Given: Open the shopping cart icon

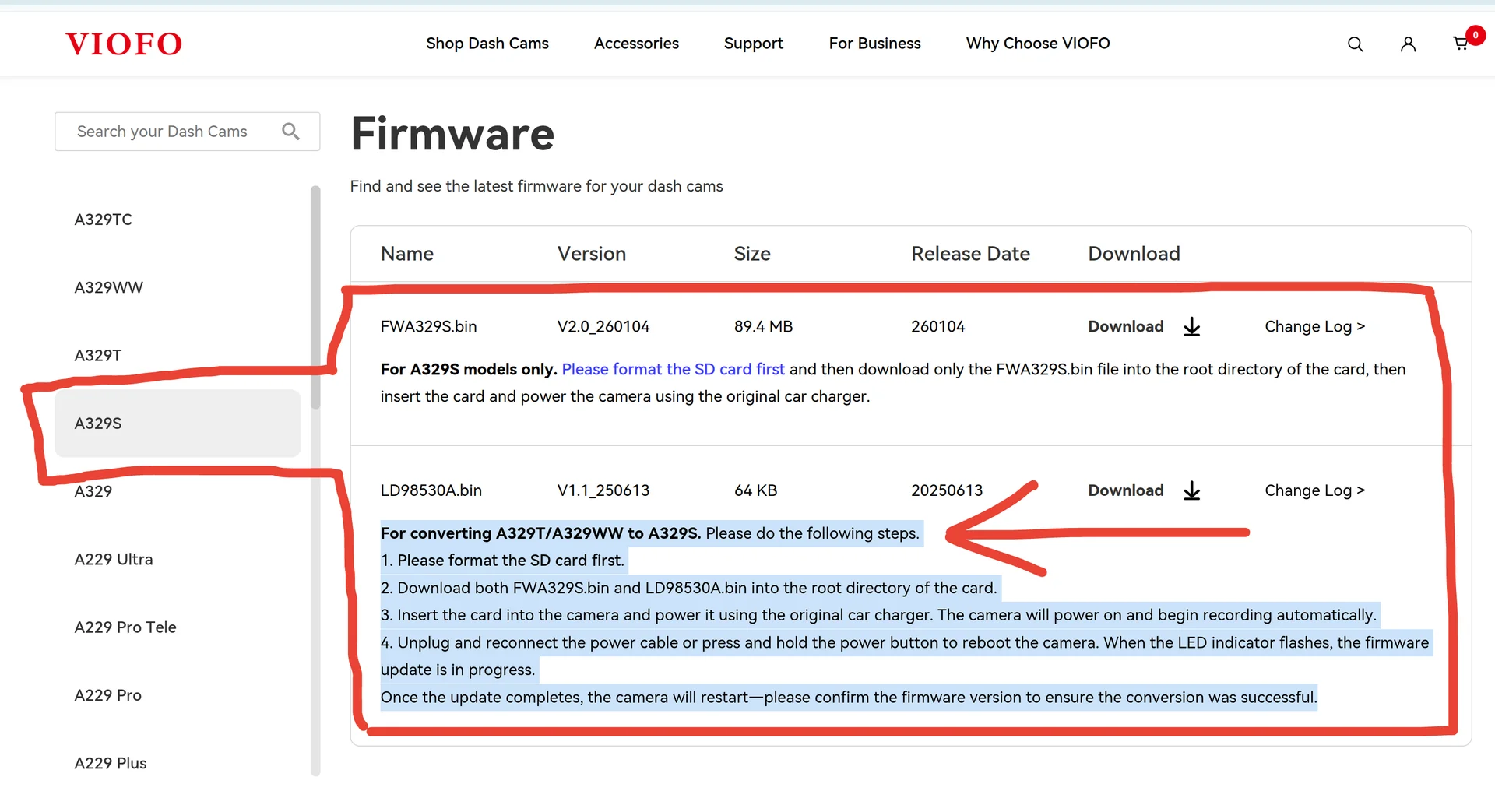Looking at the screenshot, I should click(x=1461, y=44).
